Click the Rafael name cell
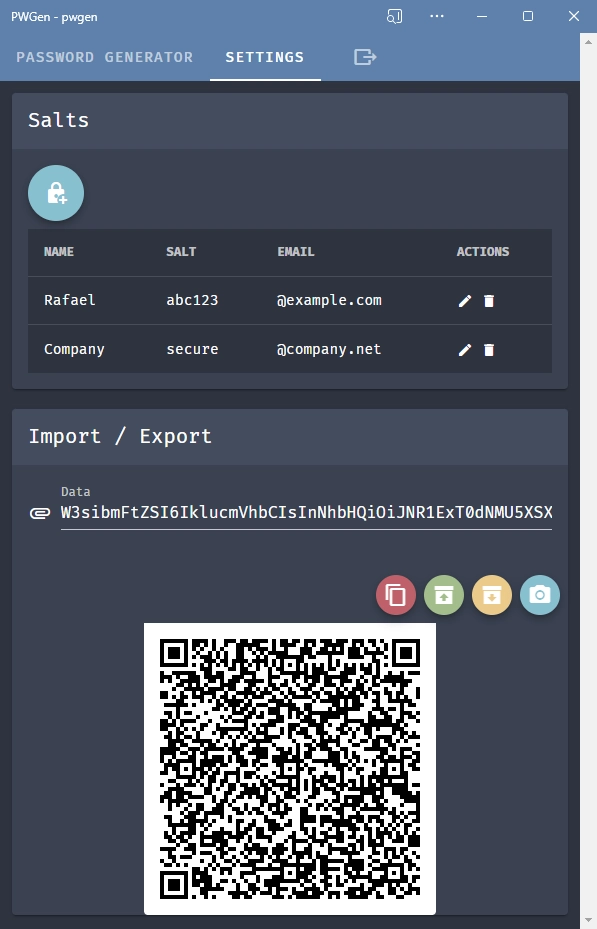Image resolution: width=597 pixels, height=929 pixels. click(69, 300)
